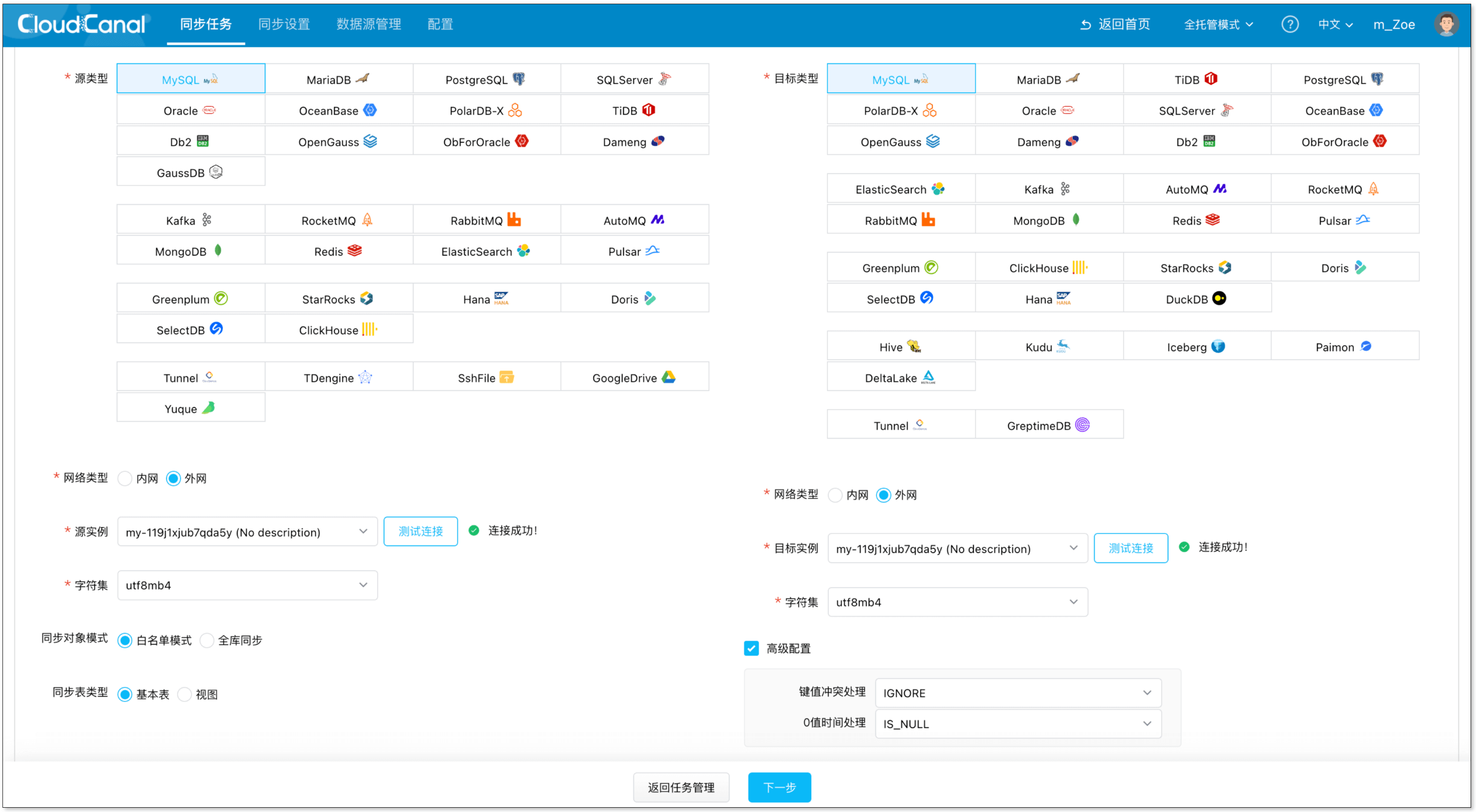Select GreptimeDB as the target type
Screen dimensions: 1476x812
(x=1049, y=425)
